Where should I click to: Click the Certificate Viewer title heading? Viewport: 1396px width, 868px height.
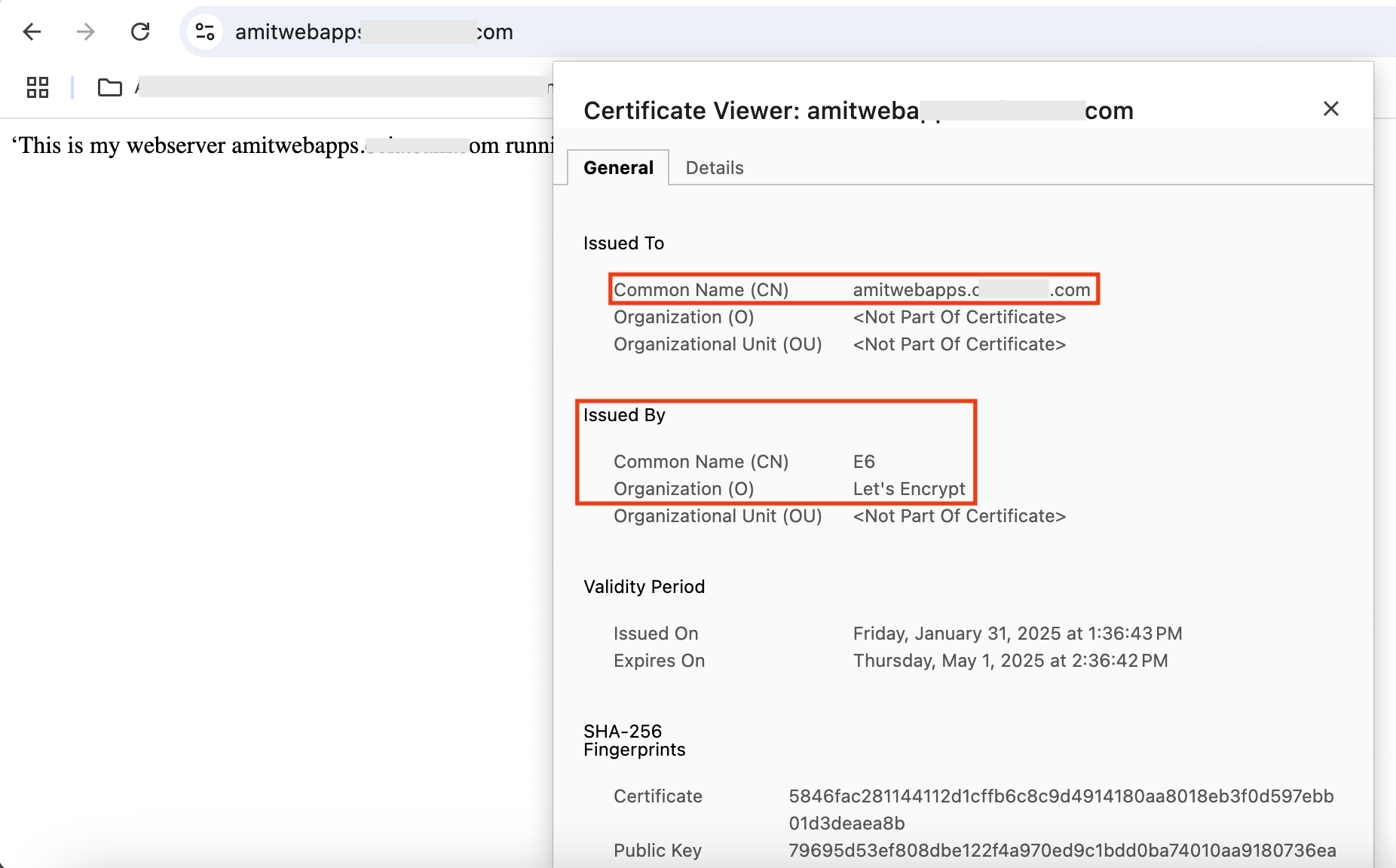858,111
